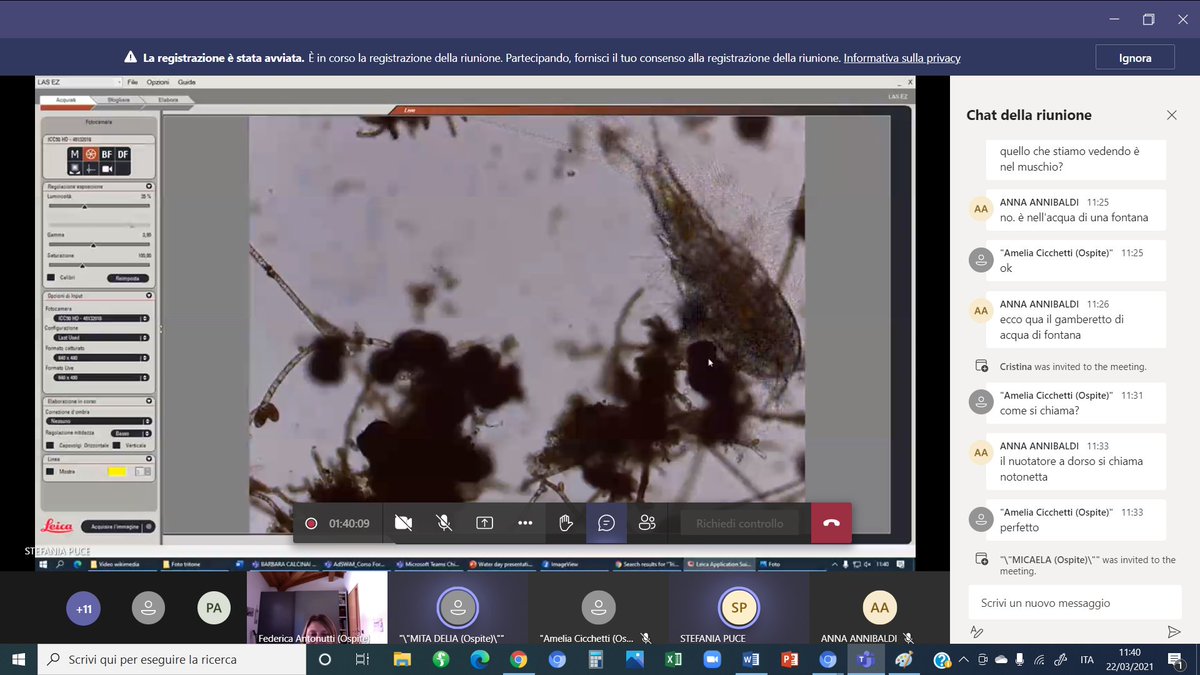Turn on camera in Teams call toolbar
Screen dimensions: 1200x675
click(404, 523)
